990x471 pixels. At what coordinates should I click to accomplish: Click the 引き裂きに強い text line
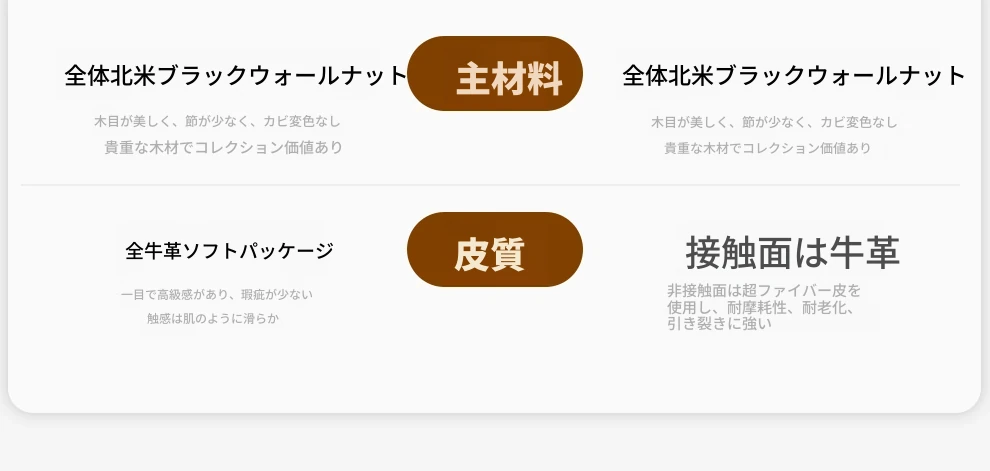click(719, 324)
